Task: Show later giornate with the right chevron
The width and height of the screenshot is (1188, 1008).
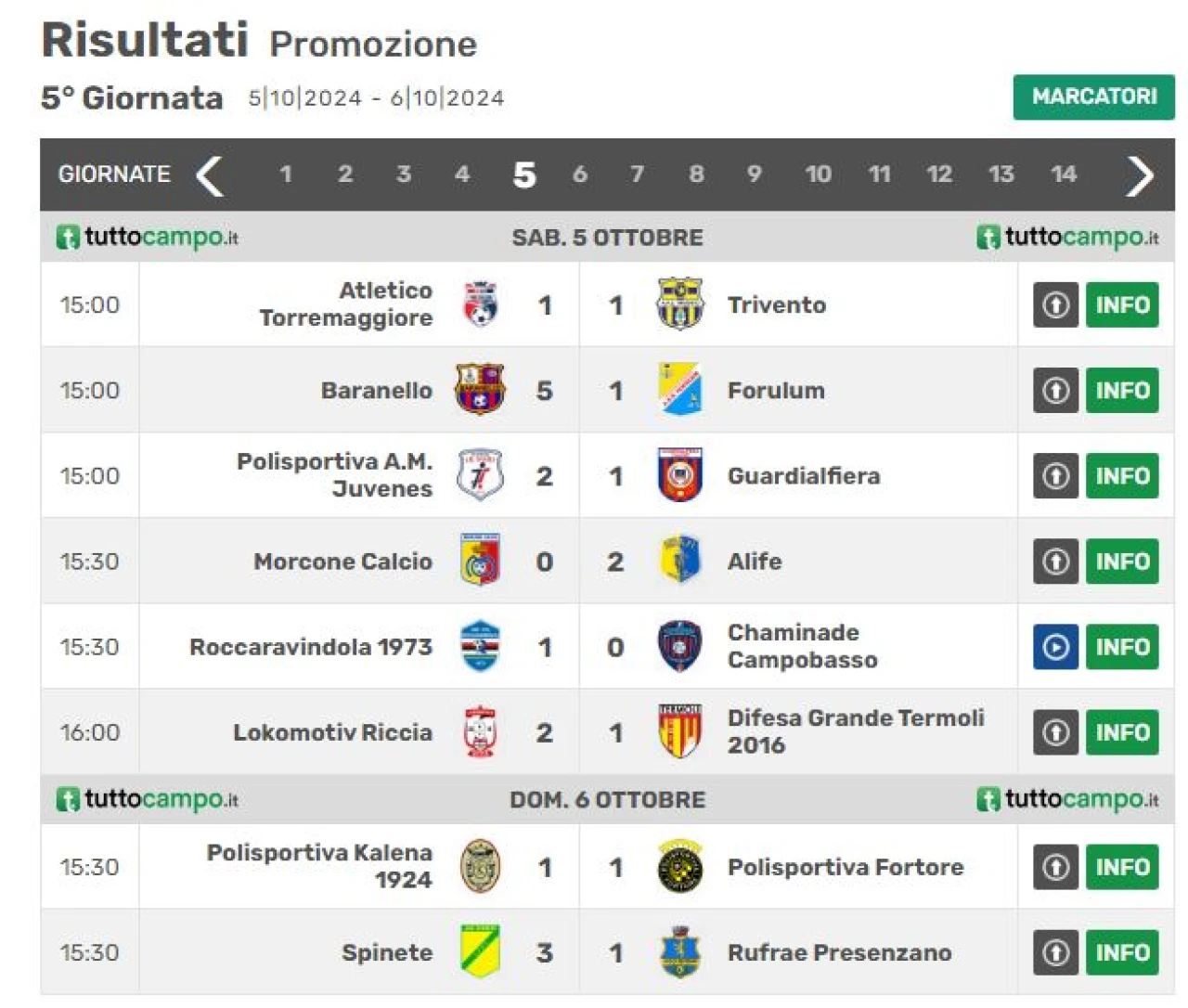Action: click(1140, 175)
